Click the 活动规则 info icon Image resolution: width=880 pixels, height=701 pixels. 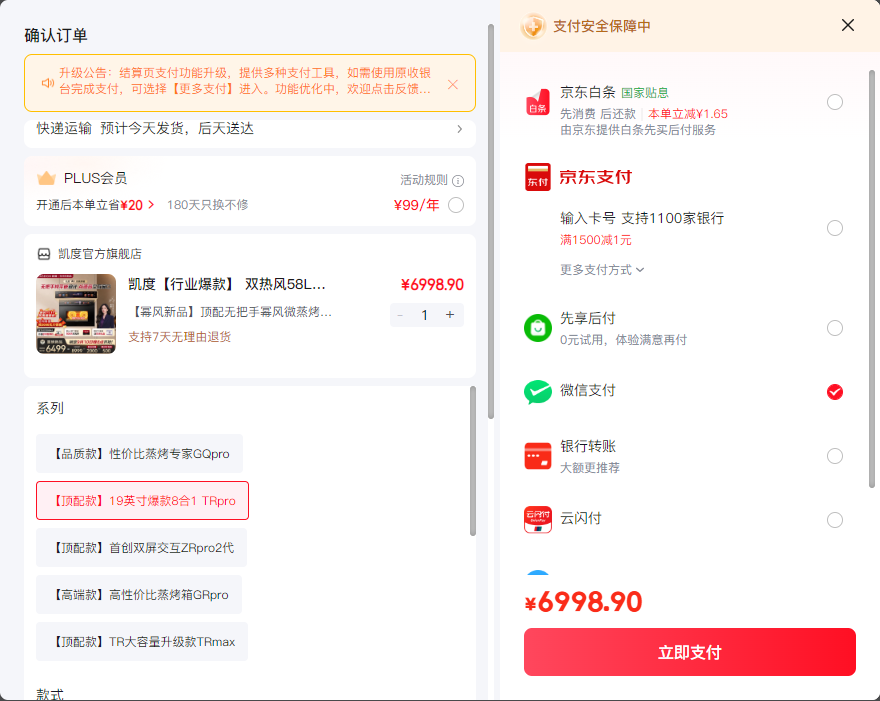point(458,181)
